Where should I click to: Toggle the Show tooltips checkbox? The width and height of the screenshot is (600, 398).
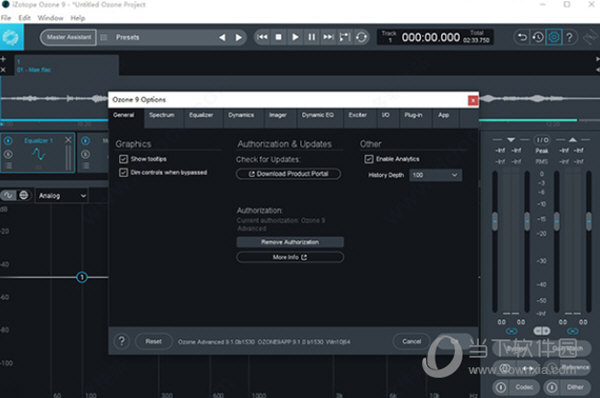(123, 159)
